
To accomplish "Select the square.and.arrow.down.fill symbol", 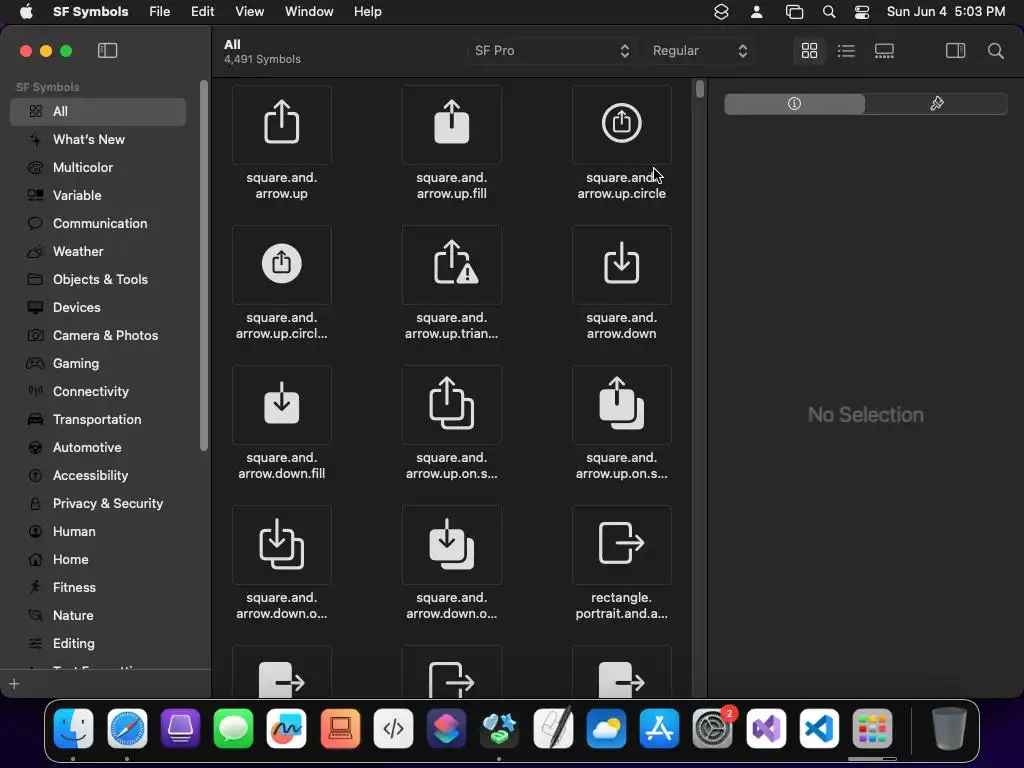I will 281,404.
